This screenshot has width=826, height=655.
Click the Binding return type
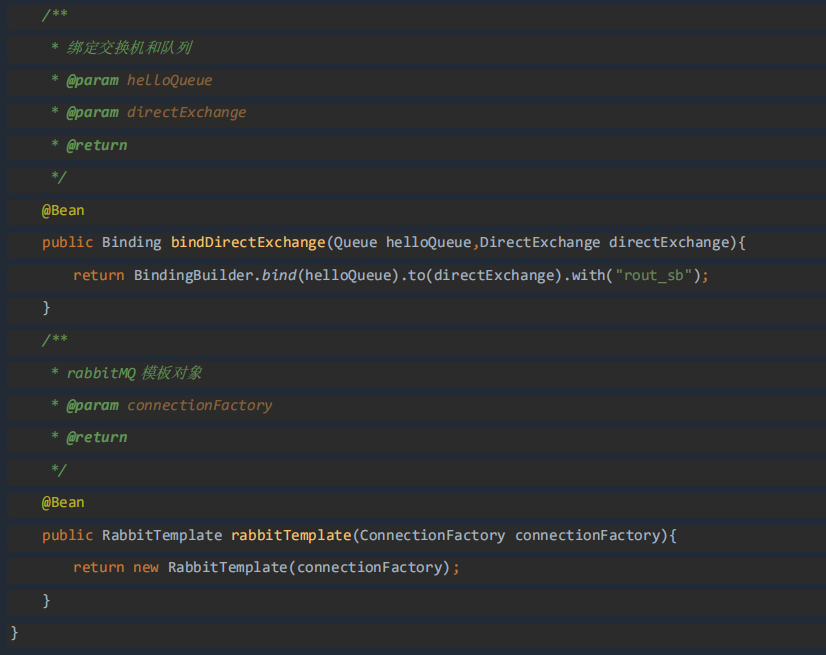(x=132, y=242)
